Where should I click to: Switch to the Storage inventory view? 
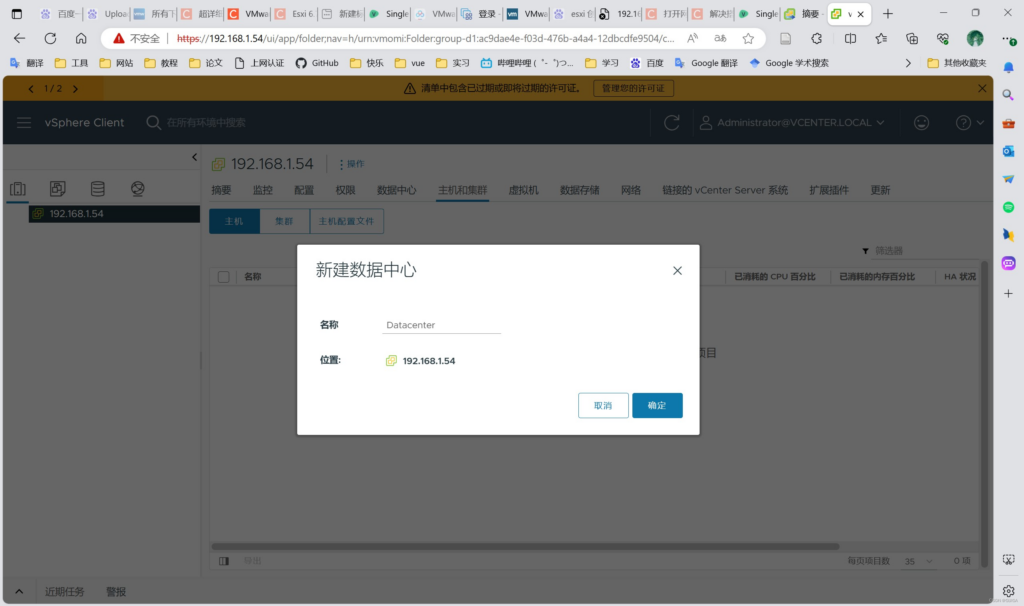pyautogui.click(x=97, y=189)
